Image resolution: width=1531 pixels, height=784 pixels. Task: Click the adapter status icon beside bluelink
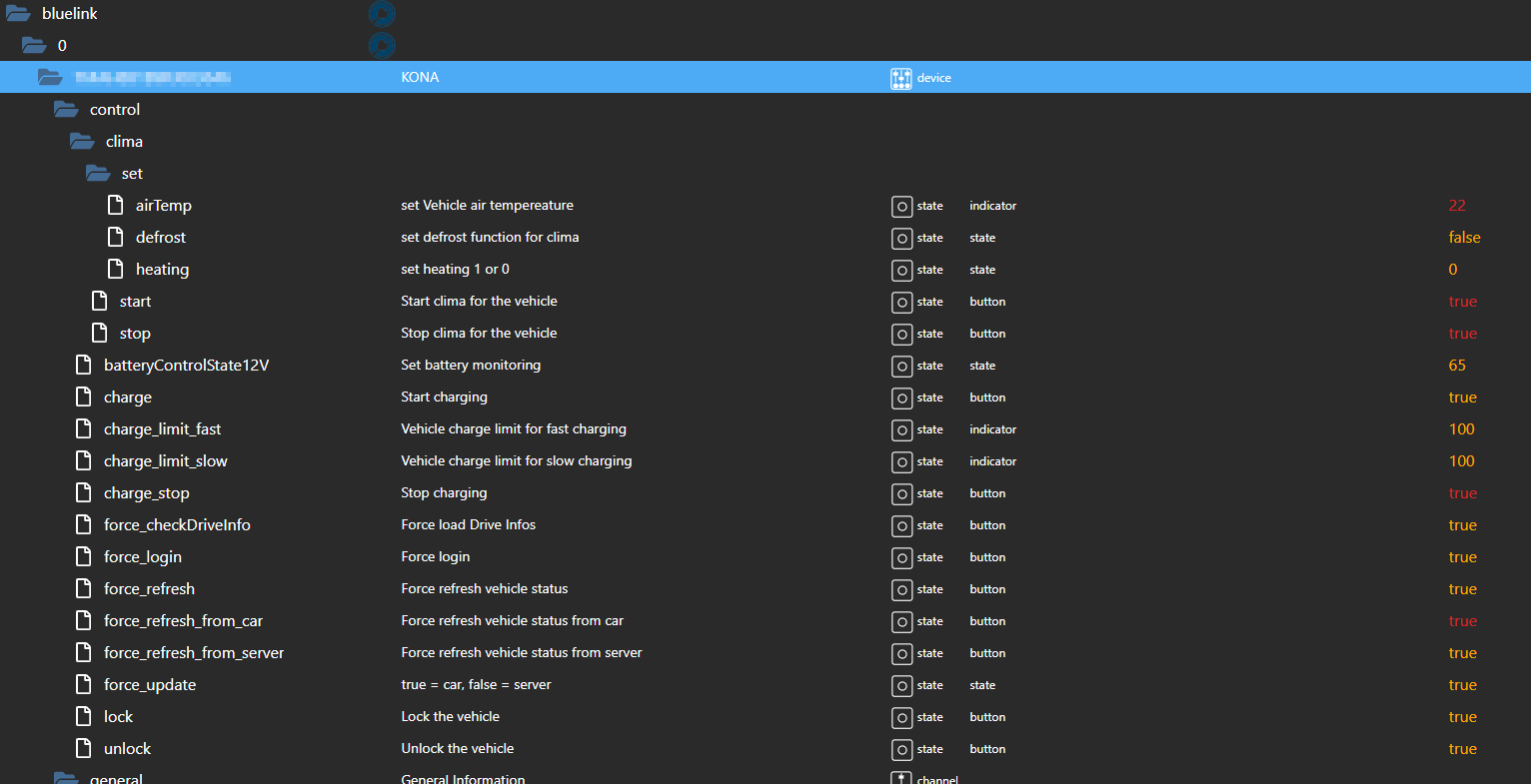[x=382, y=14]
